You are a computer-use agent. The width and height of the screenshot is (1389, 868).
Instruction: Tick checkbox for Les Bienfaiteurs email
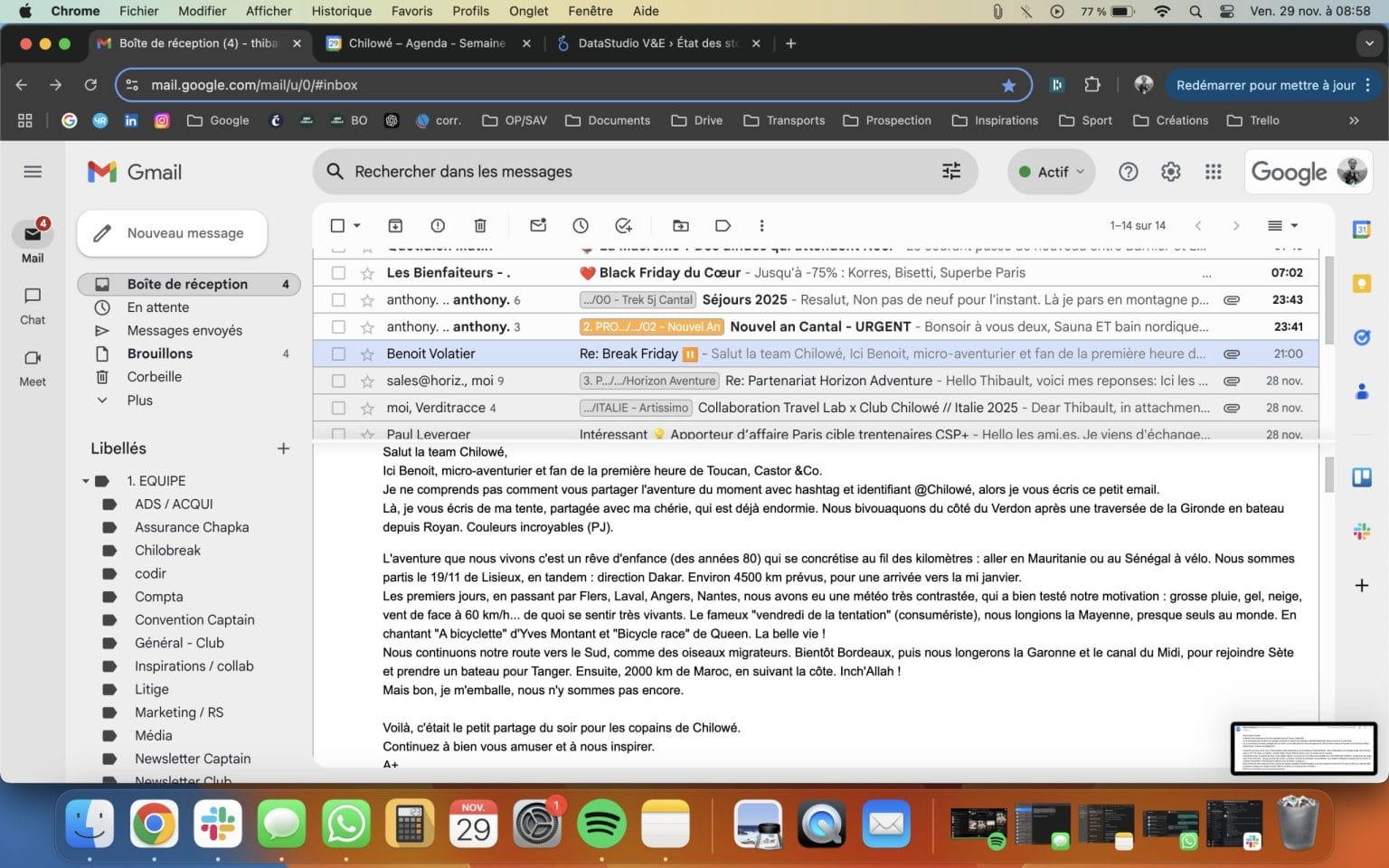tap(338, 272)
